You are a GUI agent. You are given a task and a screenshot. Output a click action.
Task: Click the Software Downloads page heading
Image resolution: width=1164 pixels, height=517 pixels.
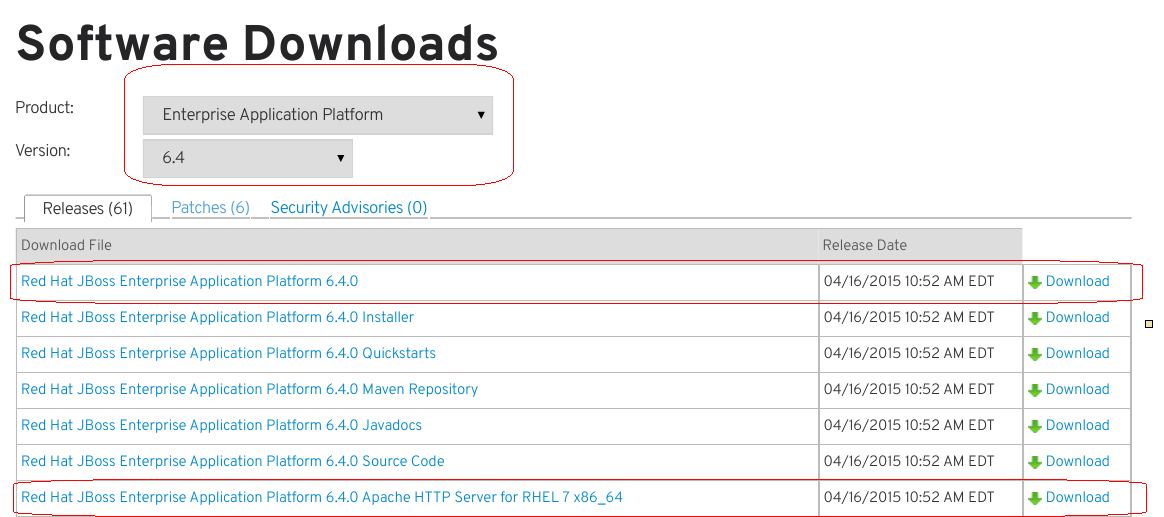pos(257,43)
